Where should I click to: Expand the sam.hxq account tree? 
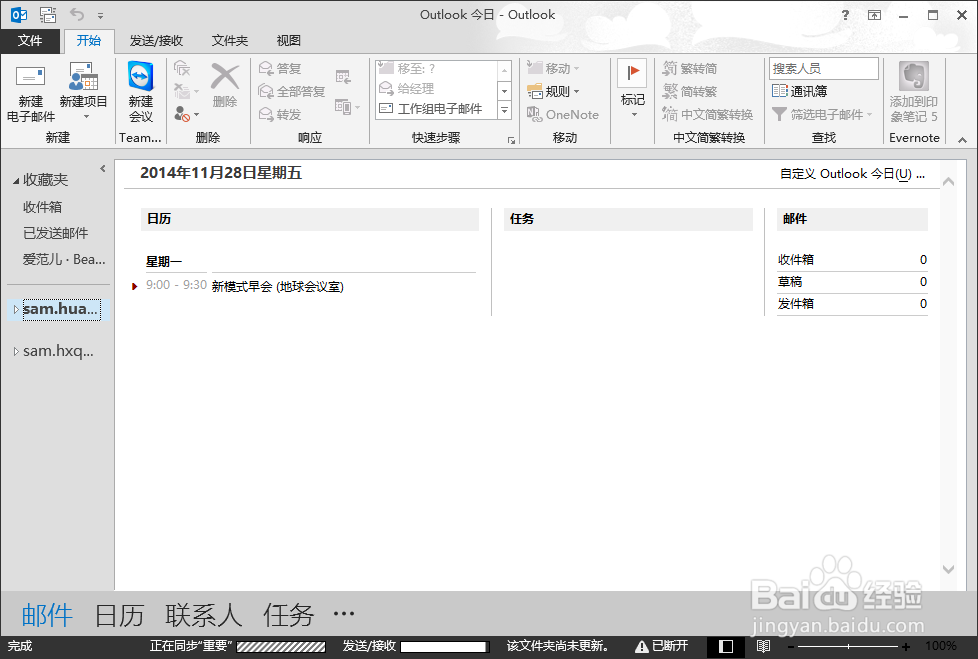[16, 350]
